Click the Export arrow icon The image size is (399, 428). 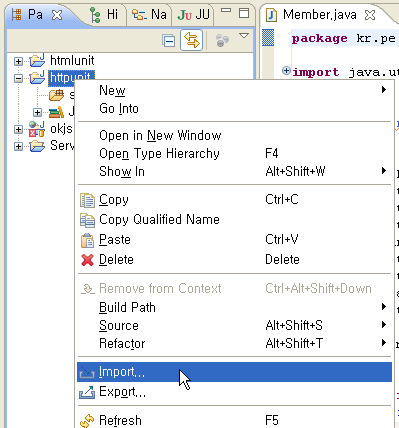coord(87,392)
